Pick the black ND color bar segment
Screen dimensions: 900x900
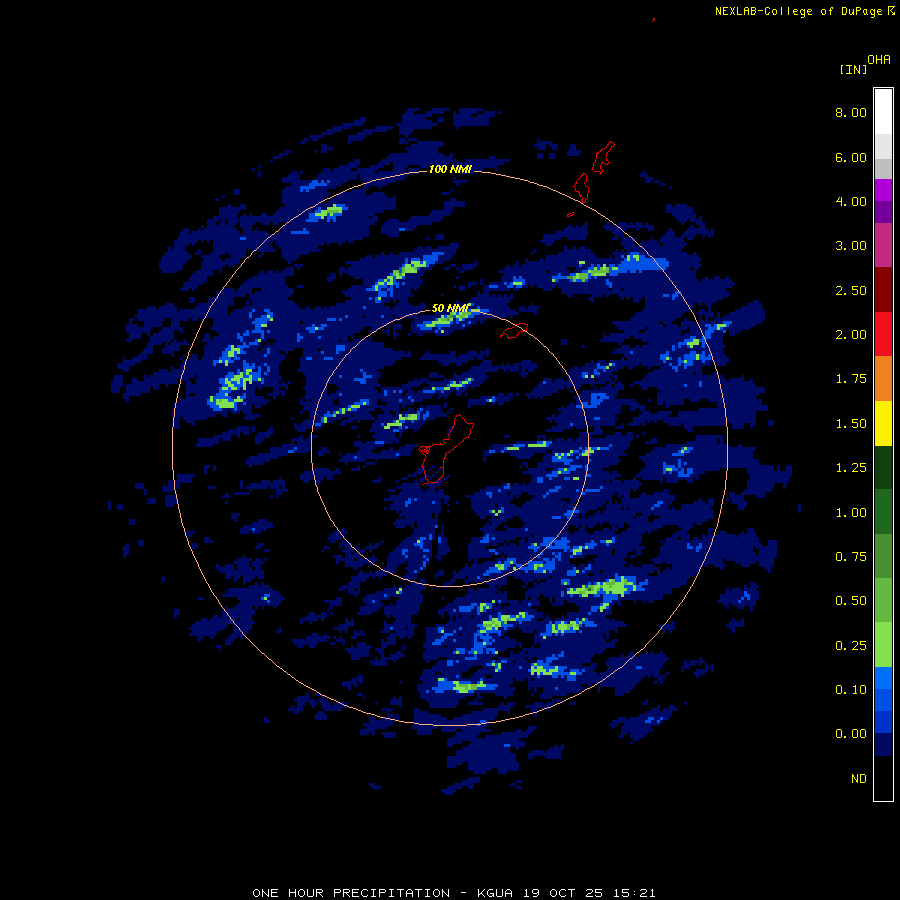pos(883,778)
